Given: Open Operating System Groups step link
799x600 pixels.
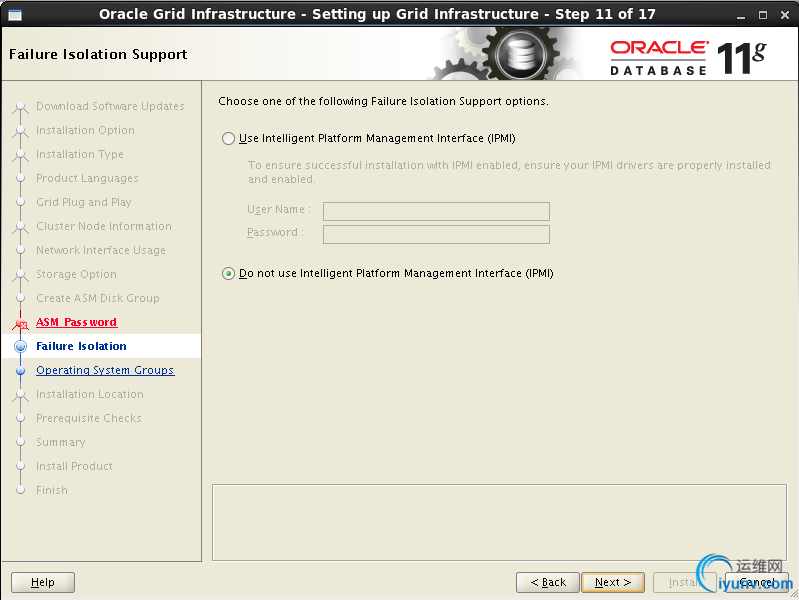Looking at the screenshot, I should 105,370.
